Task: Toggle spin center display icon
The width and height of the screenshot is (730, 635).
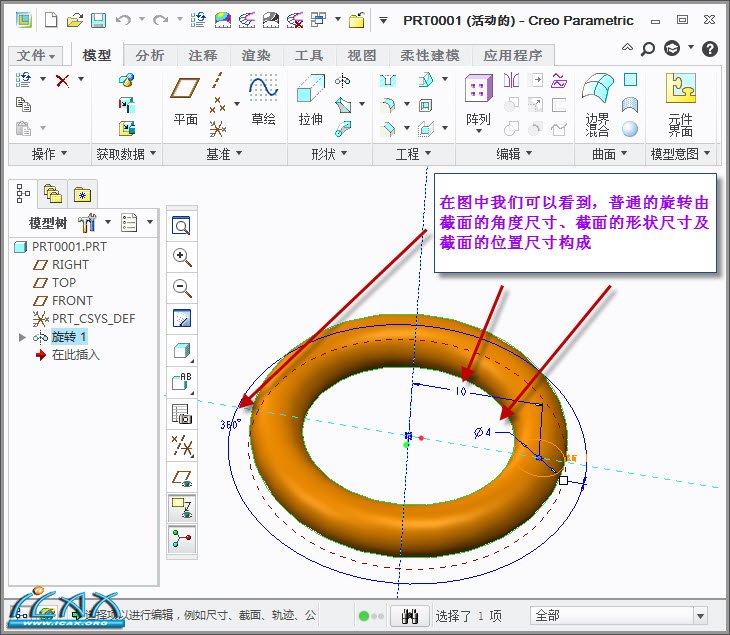Action: pos(182,539)
